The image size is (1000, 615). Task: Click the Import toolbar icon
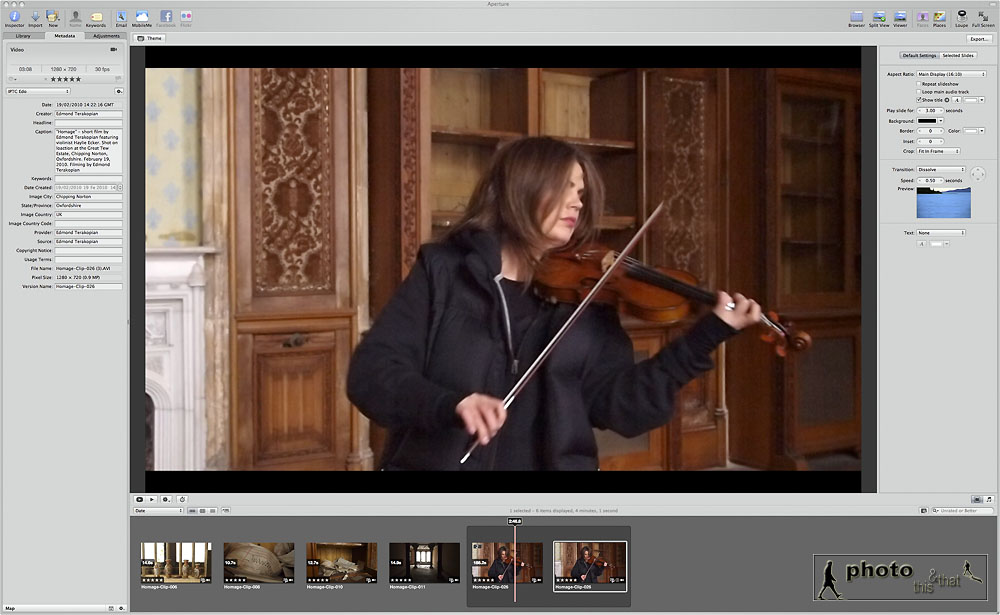[x=35, y=16]
